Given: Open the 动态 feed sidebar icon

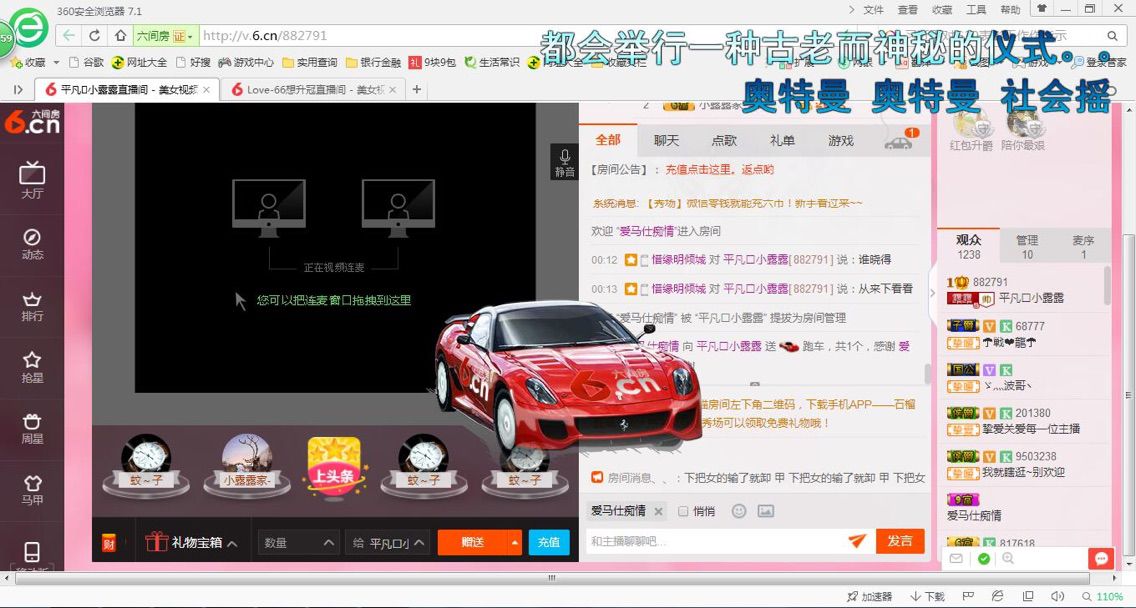Looking at the screenshot, I should click(x=32, y=244).
